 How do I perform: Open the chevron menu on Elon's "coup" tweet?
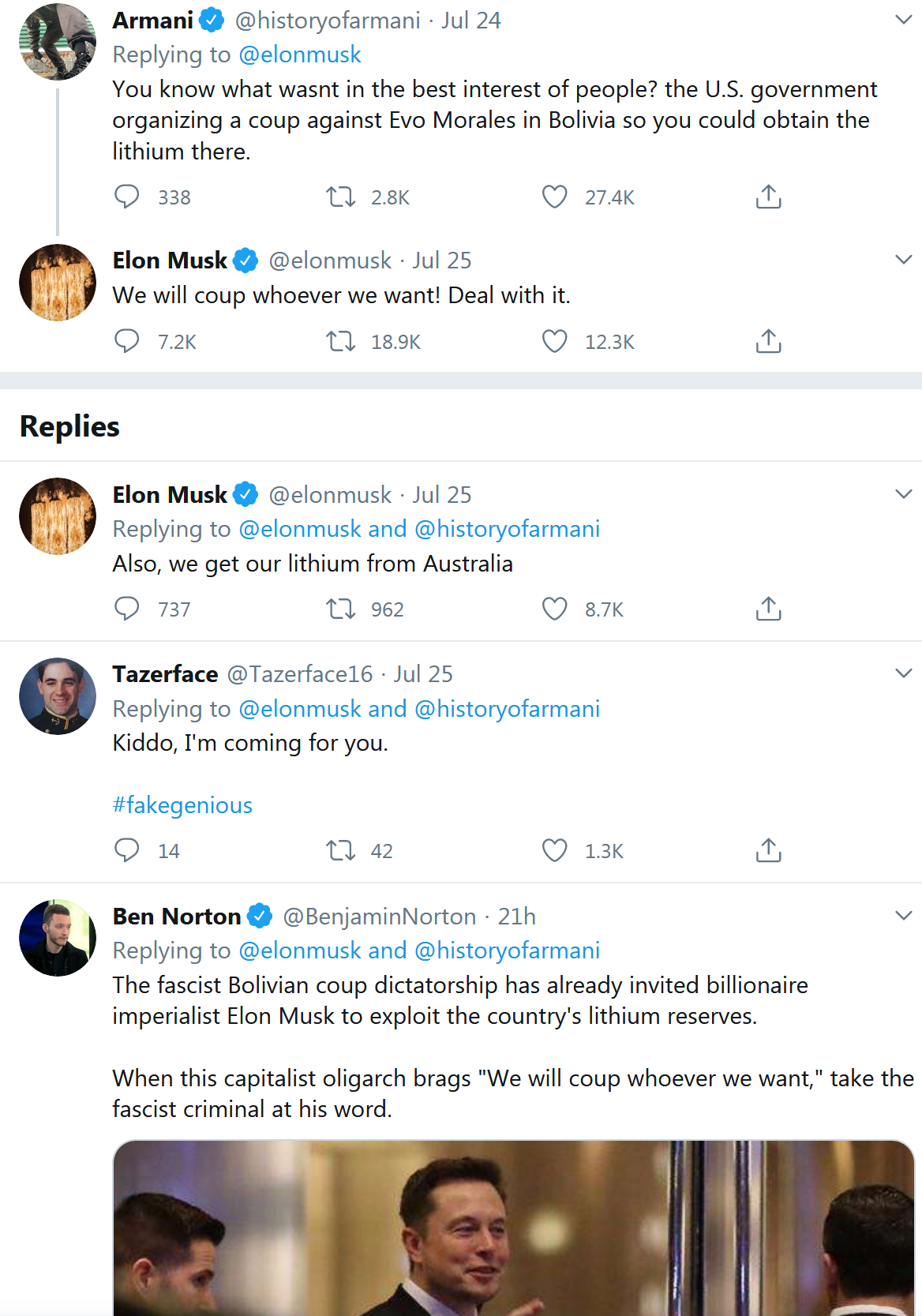click(903, 260)
